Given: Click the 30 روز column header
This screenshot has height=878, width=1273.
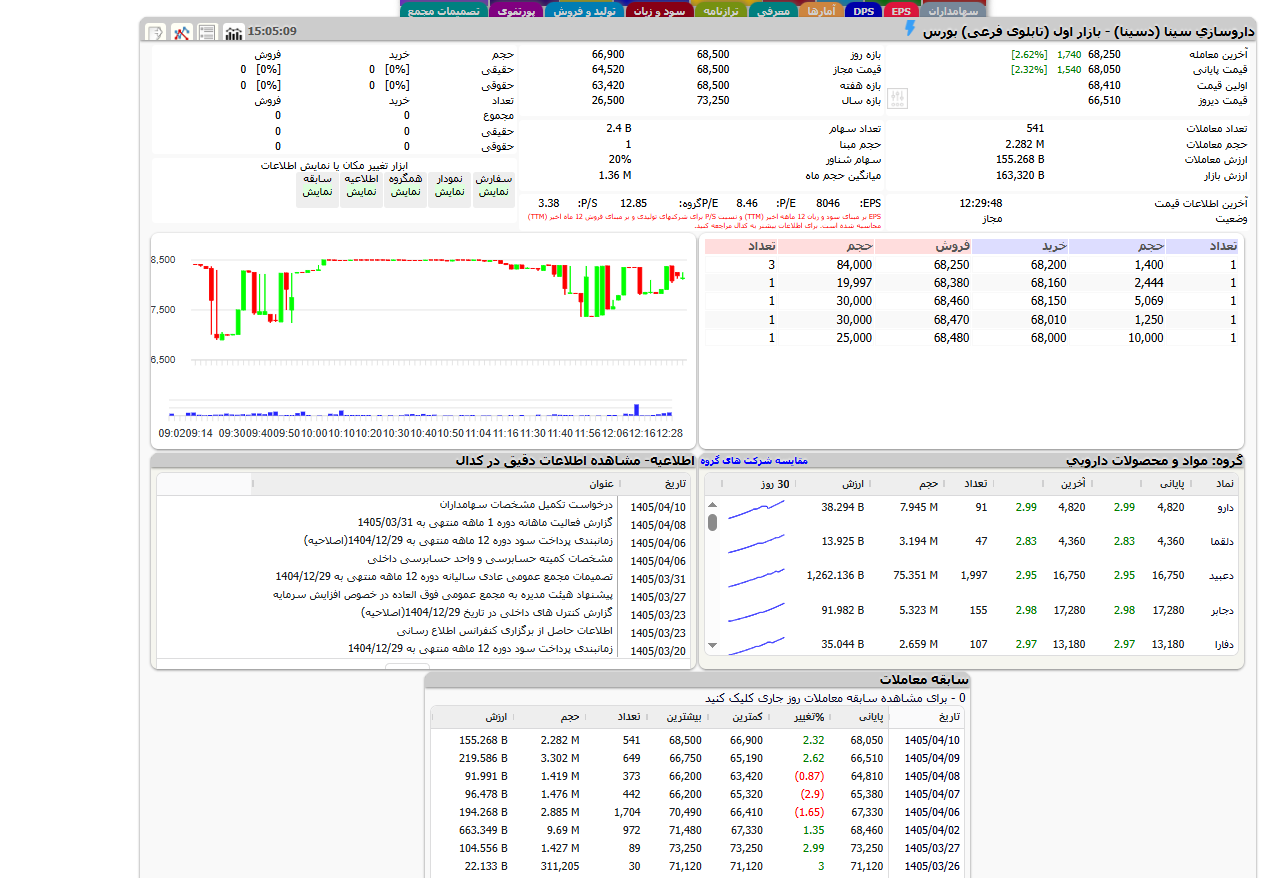Looking at the screenshot, I should (x=774, y=483).
